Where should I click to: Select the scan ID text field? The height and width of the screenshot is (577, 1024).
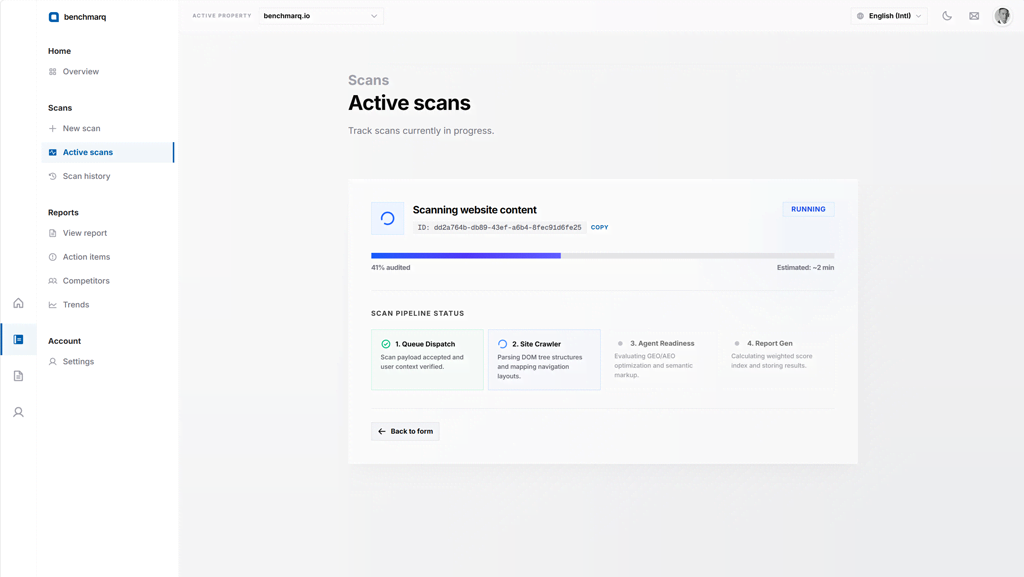499,228
